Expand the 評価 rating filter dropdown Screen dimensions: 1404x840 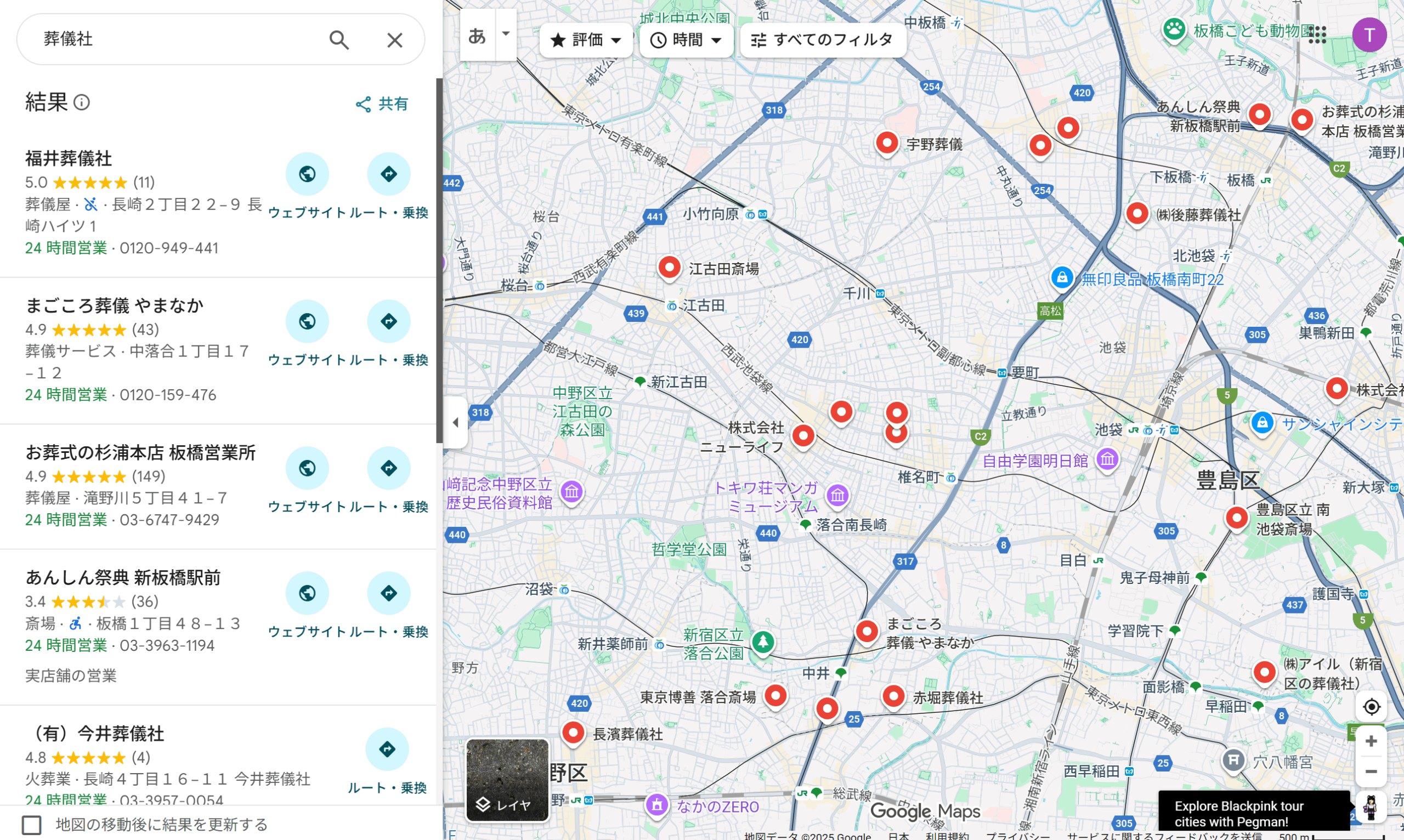(586, 40)
